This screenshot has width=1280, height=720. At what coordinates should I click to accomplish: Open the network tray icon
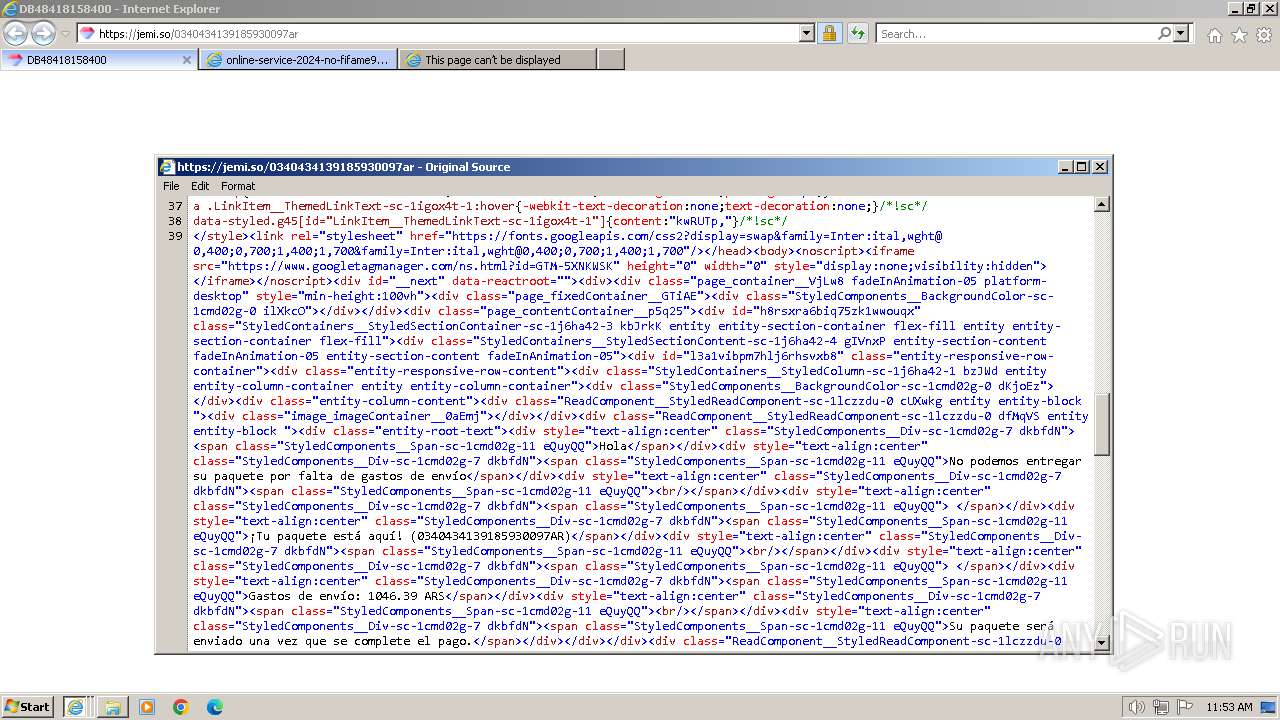tap(1161, 707)
